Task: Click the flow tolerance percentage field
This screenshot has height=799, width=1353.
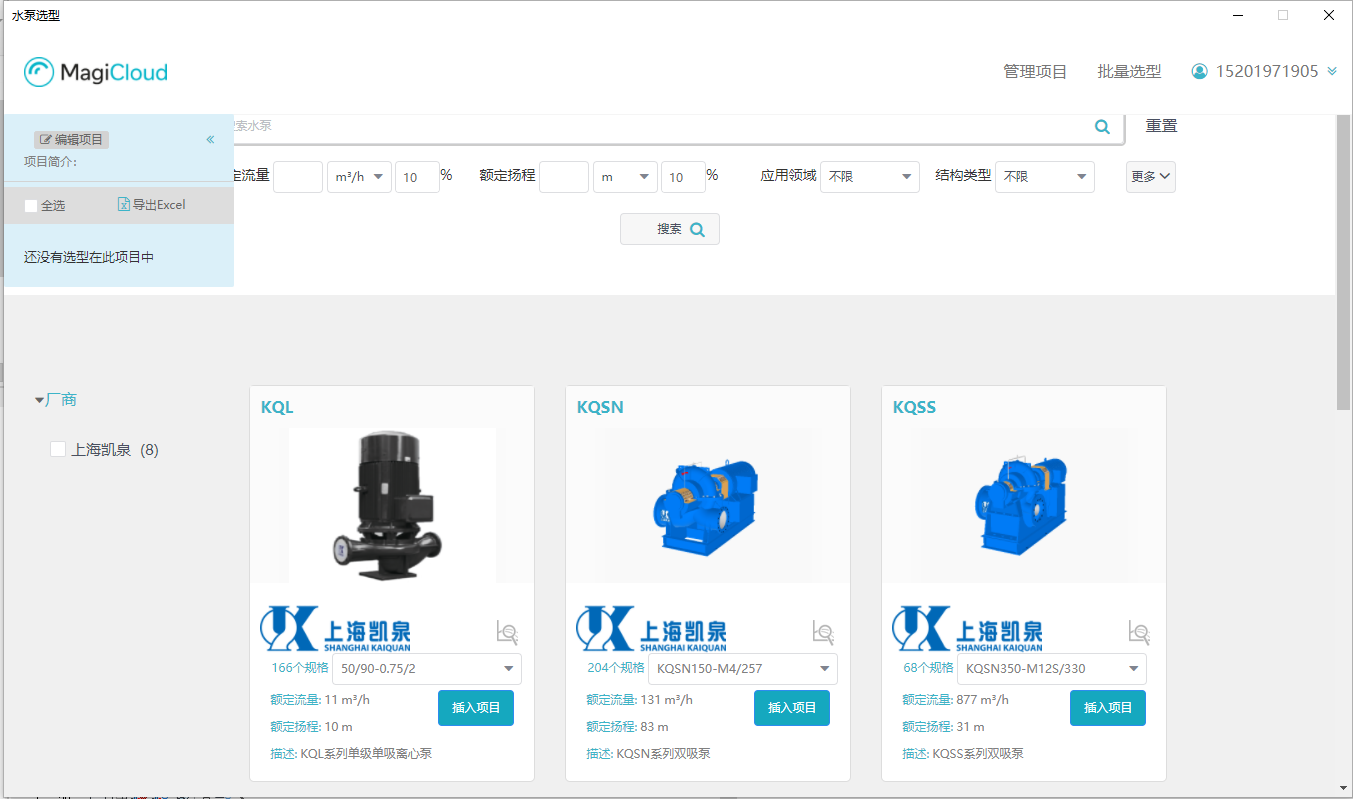Action: [x=417, y=177]
